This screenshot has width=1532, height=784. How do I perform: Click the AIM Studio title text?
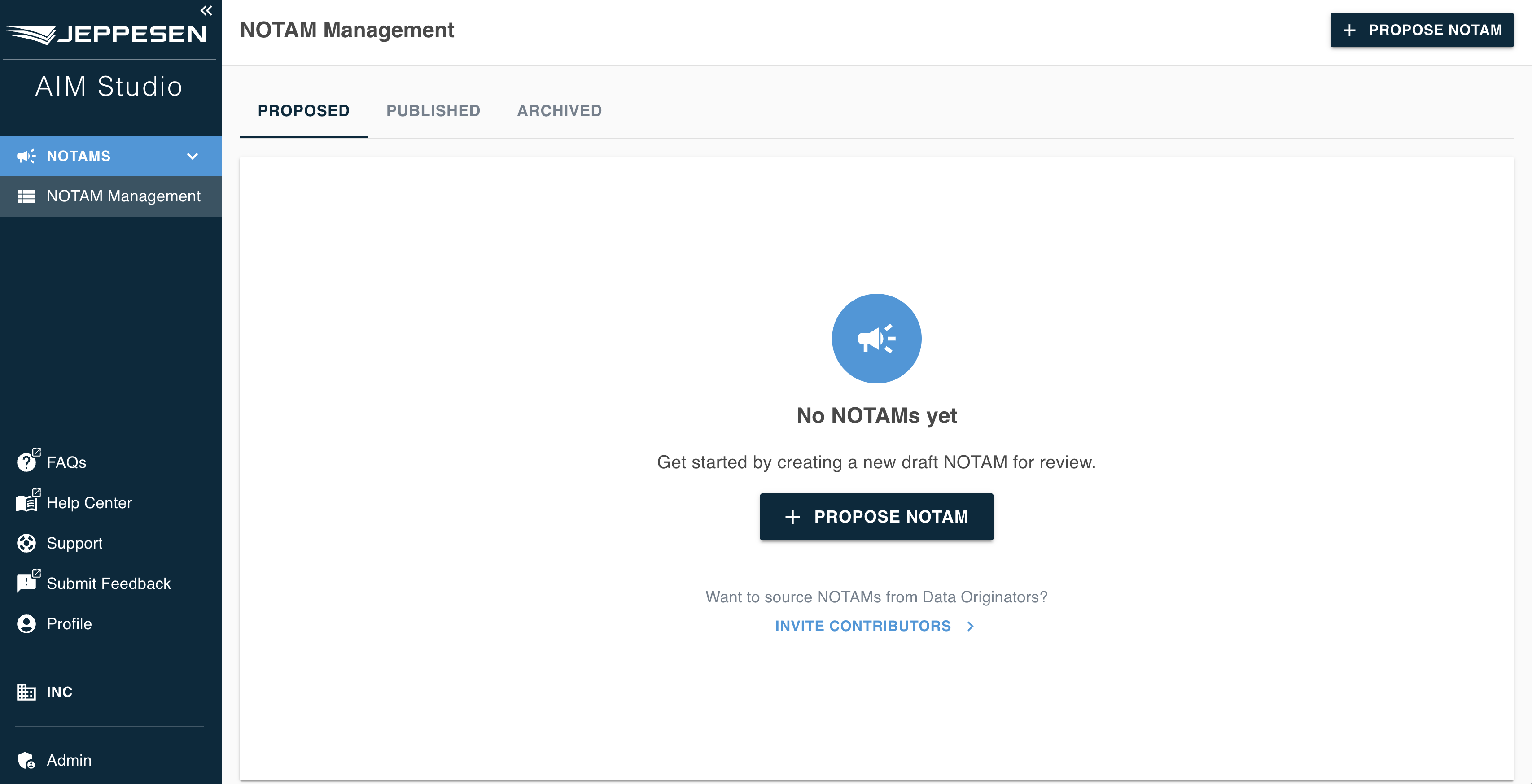(109, 87)
